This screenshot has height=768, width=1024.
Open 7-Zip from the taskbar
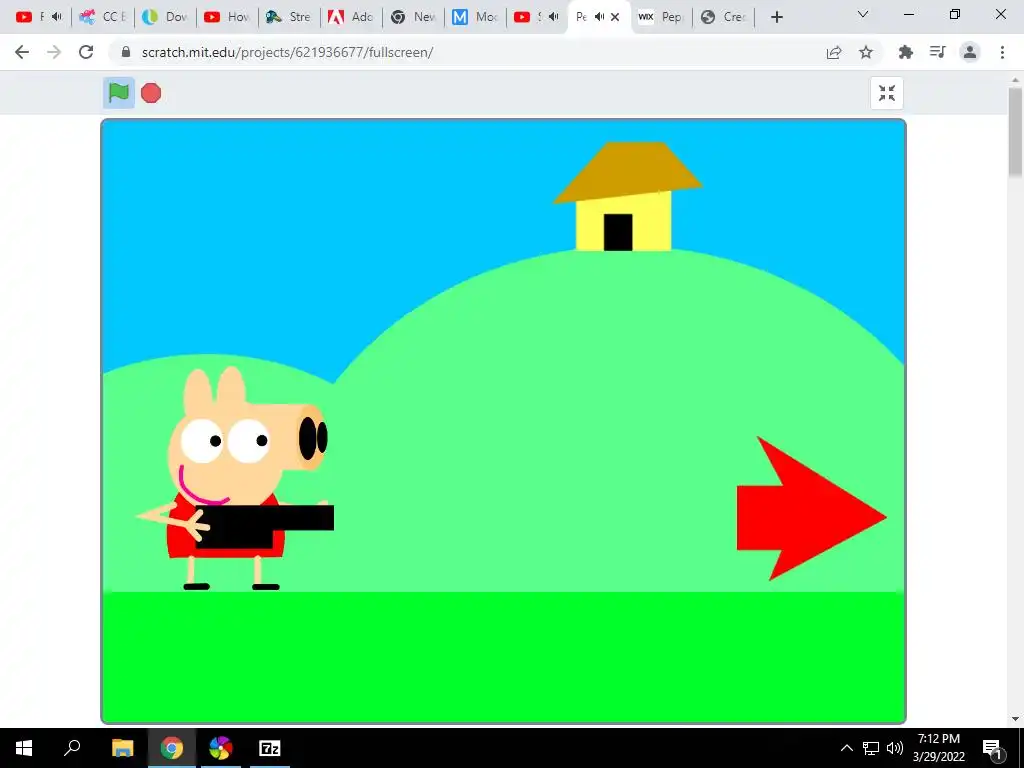[270, 748]
